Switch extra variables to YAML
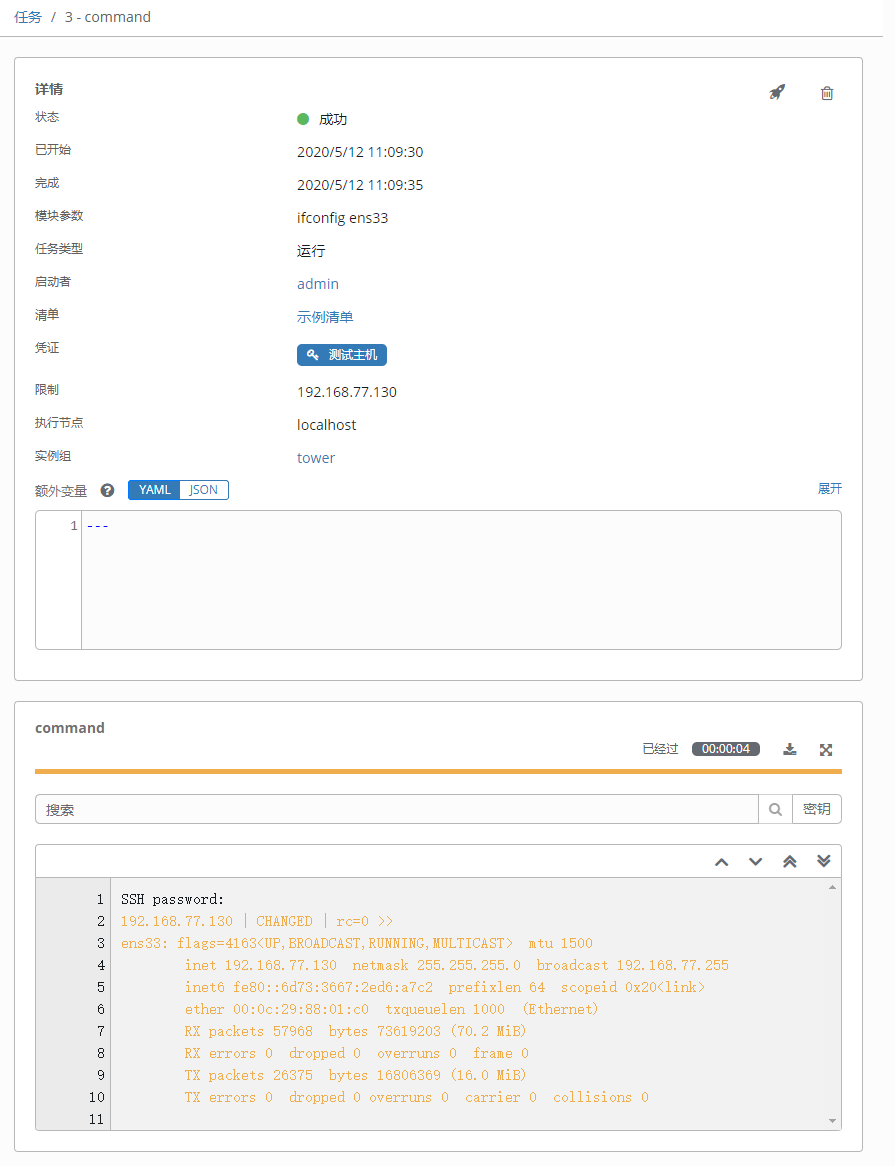Screen dimensions: 895x1166 pos(154,490)
